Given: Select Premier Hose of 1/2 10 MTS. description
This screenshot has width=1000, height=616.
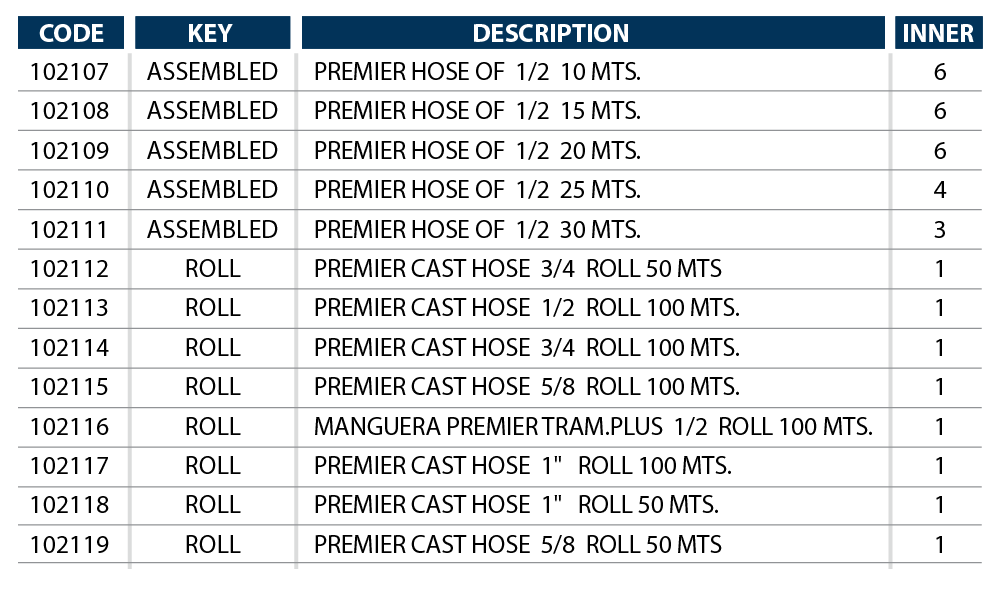Looking at the screenshot, I should (477, 72).
